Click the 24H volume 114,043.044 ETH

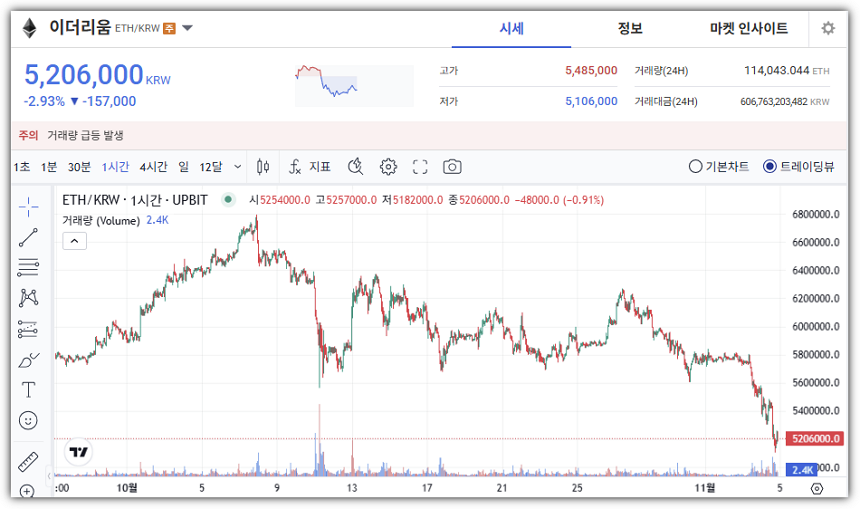787,70
